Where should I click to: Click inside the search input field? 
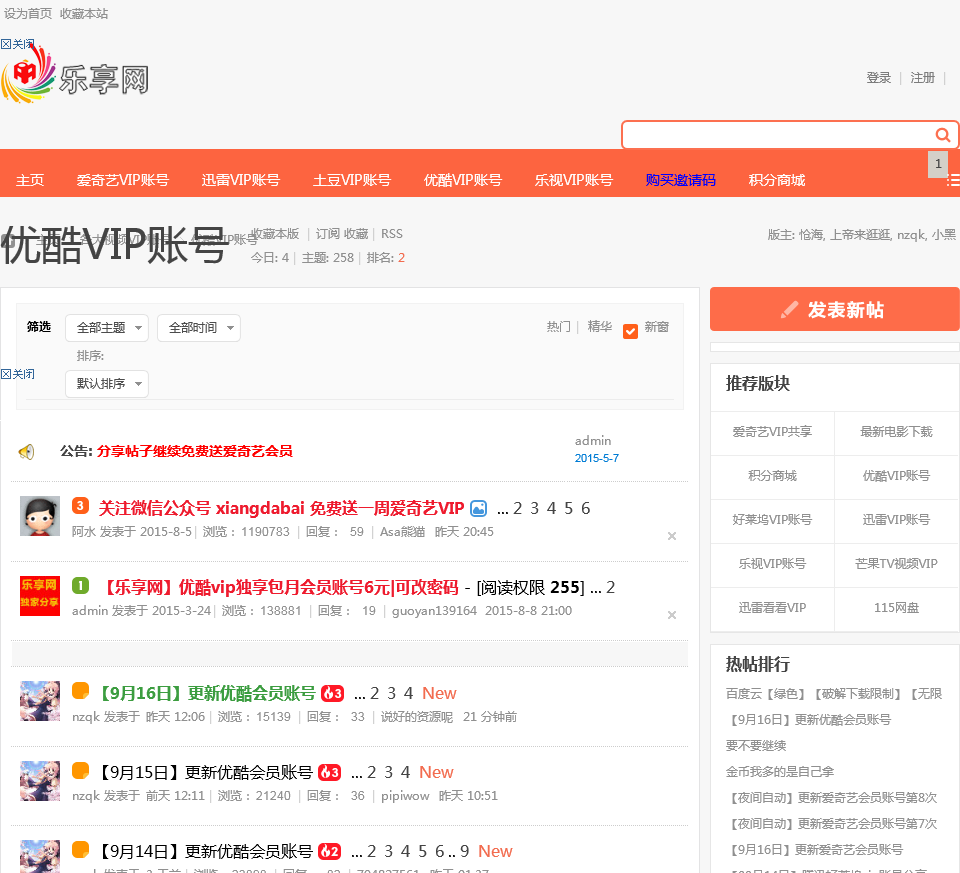(778, 135)
